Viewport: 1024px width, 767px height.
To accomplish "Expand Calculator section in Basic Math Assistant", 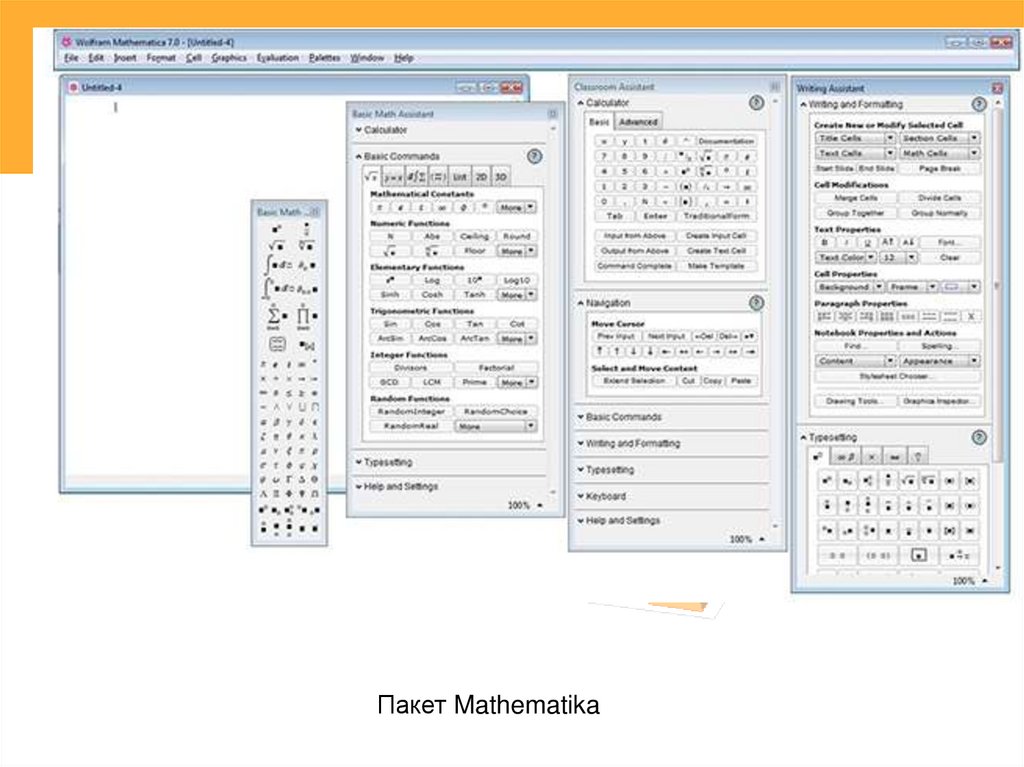I will pyautogui.click(x=381, y=130).
